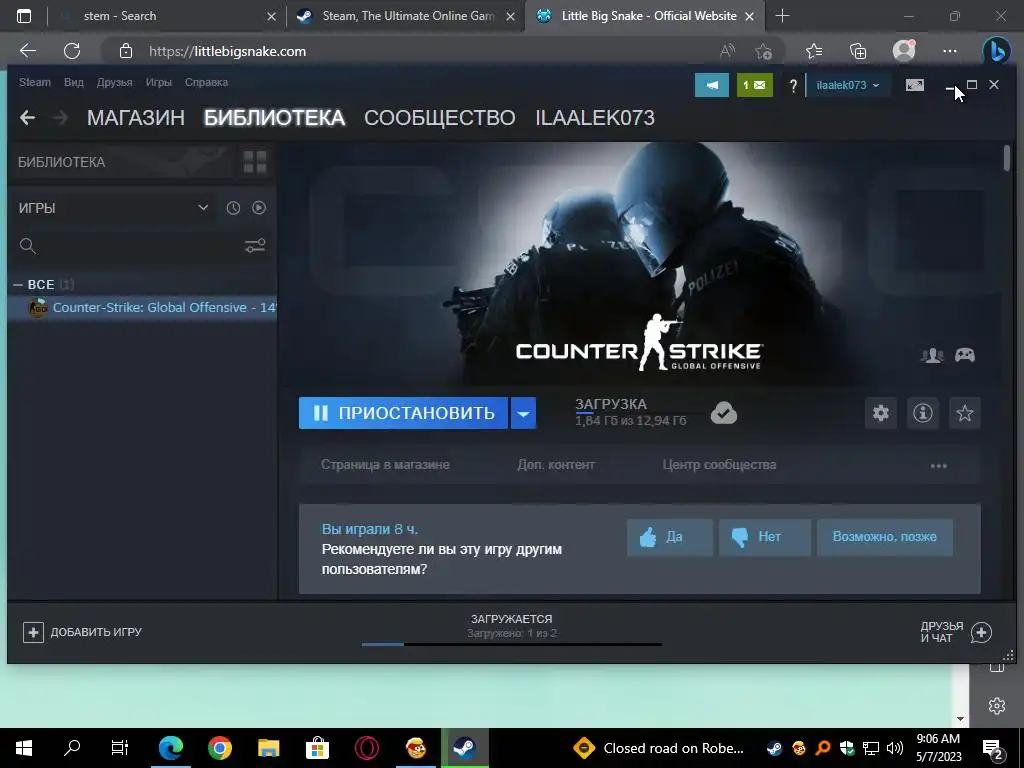The image size is (1024, 768).
Task: Open the ilaalek073 account dropdown
Action: [x=847, y=85]
